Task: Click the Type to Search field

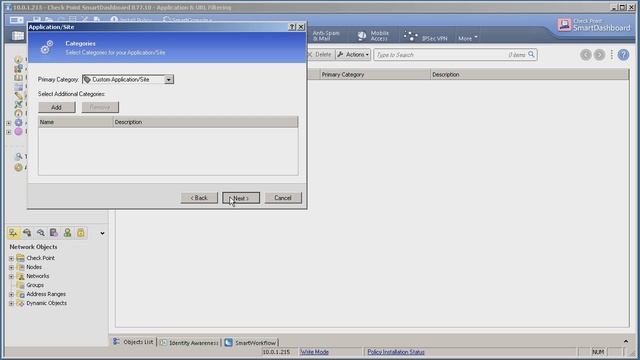Action: click(x=441, y=55)
